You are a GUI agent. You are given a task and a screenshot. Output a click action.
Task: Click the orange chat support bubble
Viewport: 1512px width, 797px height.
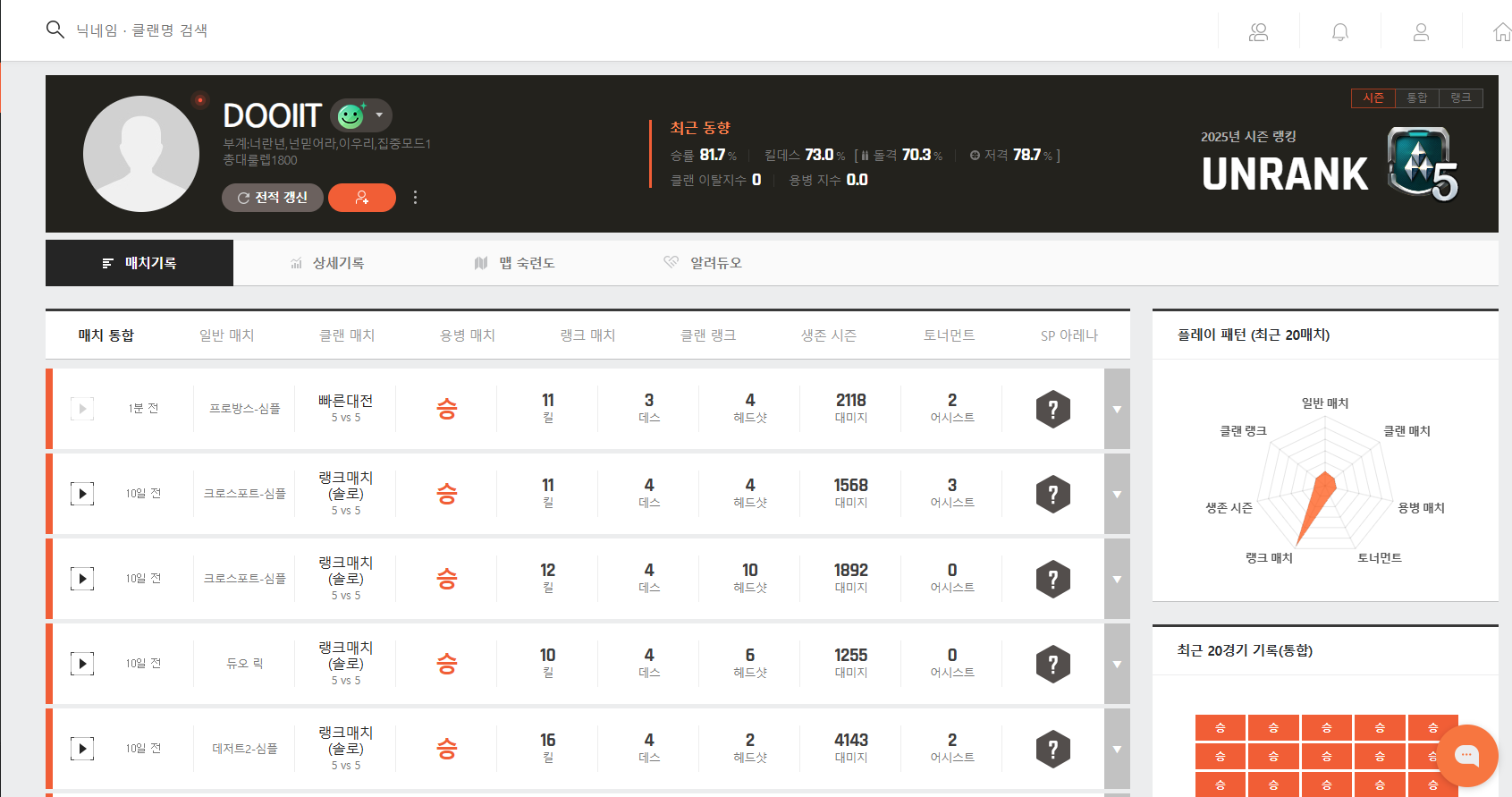coord(1466,756)
